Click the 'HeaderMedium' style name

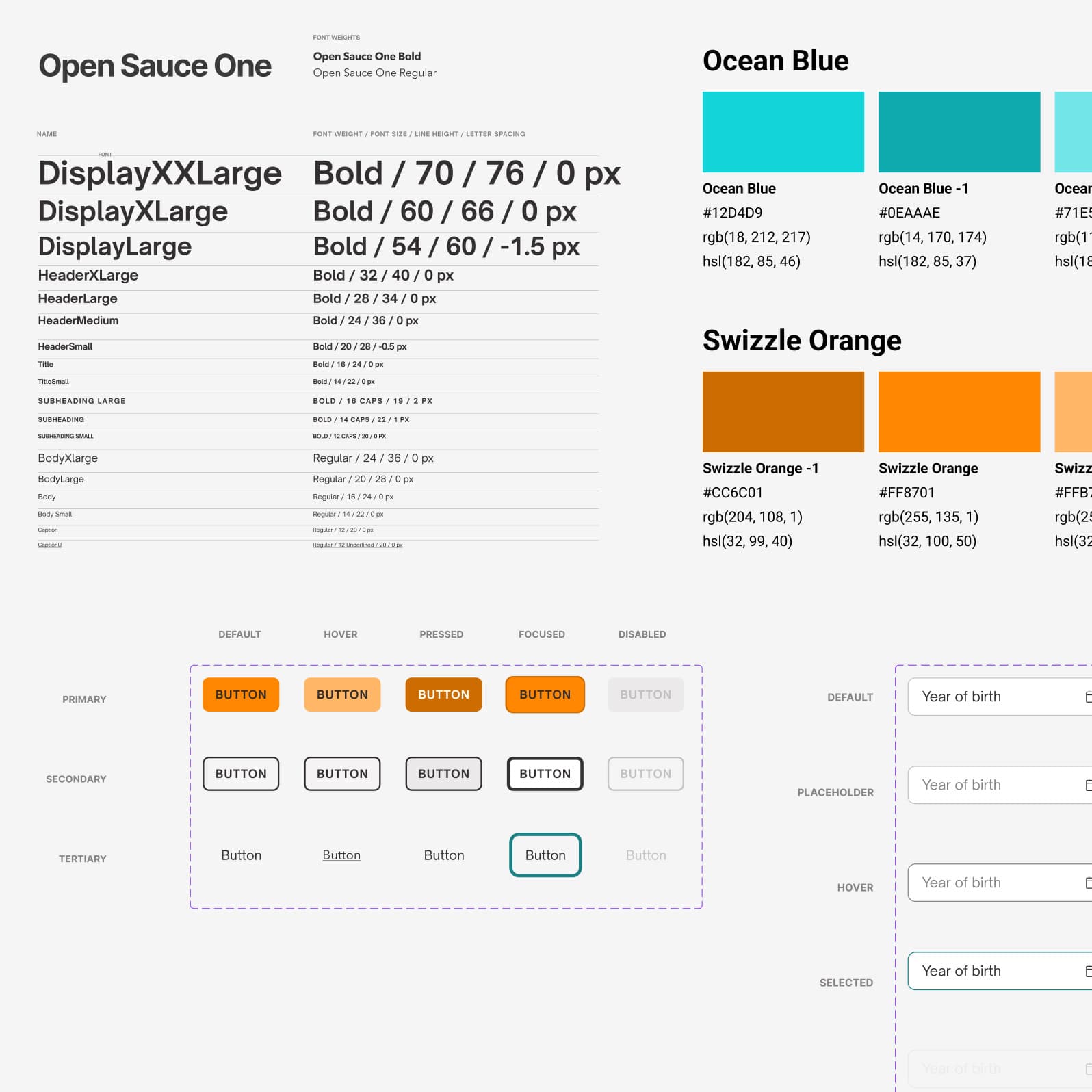coord(78,320)
